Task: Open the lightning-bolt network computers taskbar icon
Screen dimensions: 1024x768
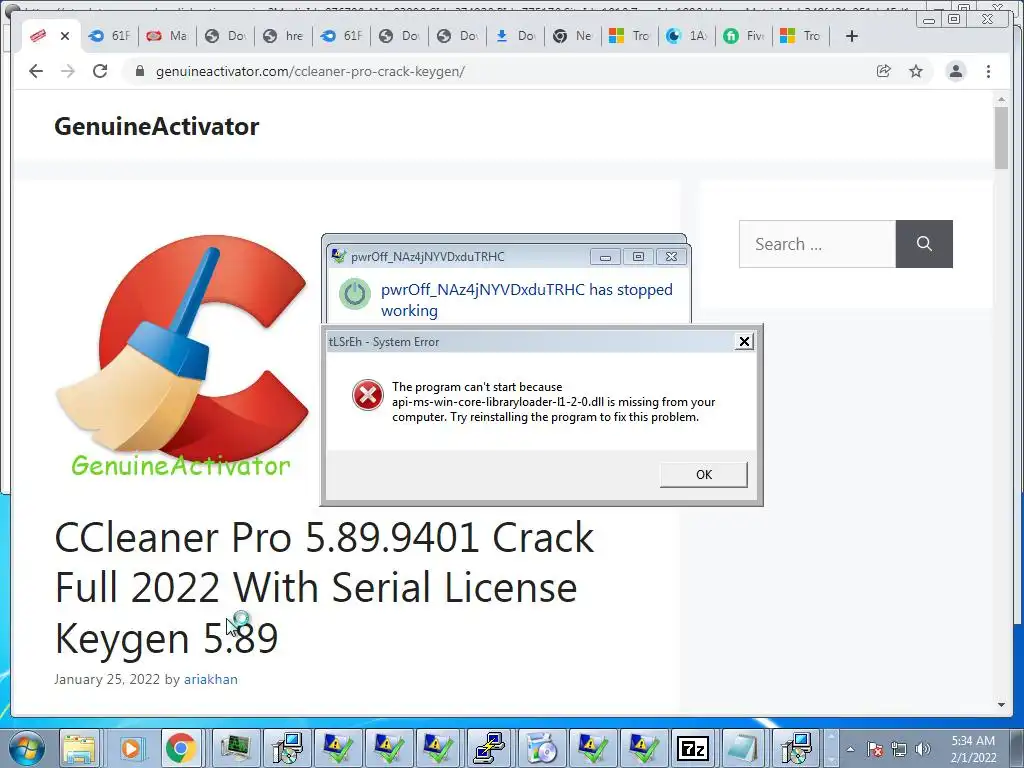Action: point(489,748)
